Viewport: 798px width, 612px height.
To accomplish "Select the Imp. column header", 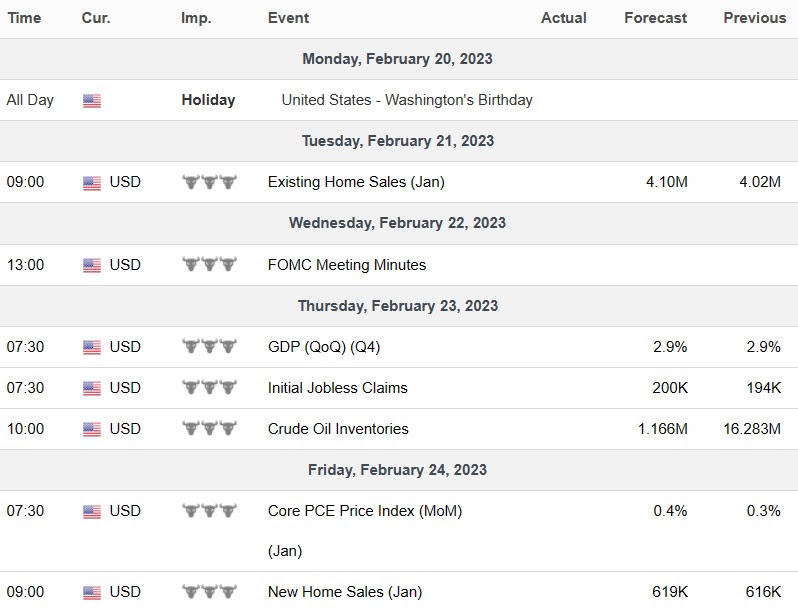I will (x=196, y=18).
